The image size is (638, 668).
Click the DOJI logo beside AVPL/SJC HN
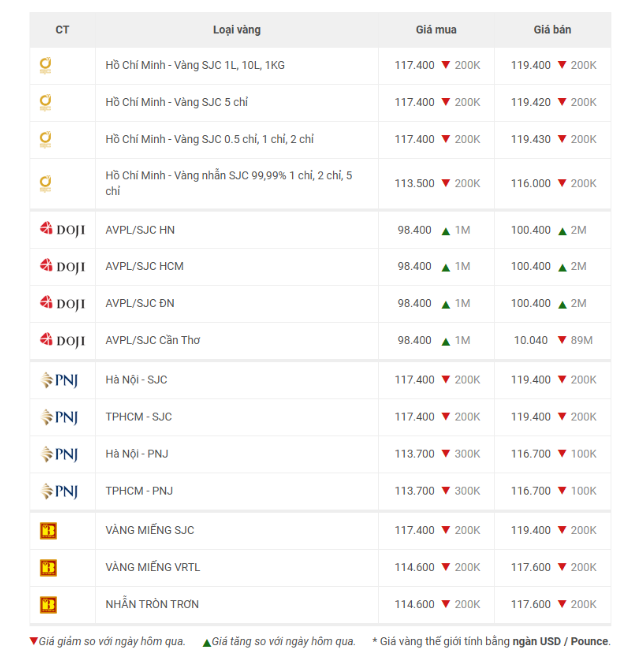(62, 230)
